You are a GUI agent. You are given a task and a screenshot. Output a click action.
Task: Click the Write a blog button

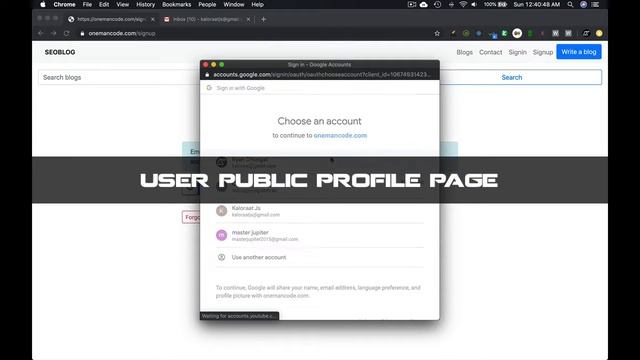(x=579, y=52)
